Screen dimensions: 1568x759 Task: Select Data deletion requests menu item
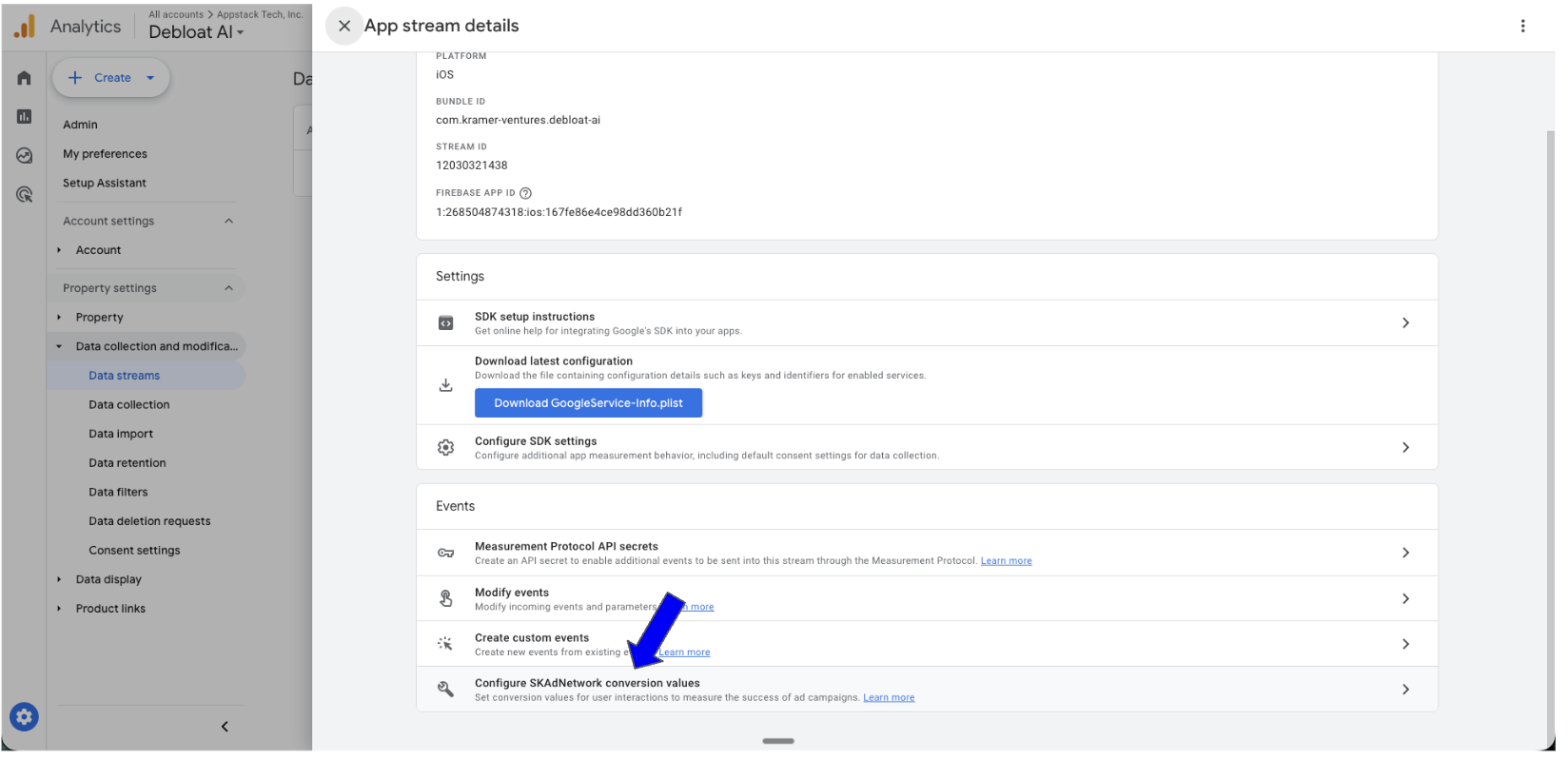click(149, 521)
